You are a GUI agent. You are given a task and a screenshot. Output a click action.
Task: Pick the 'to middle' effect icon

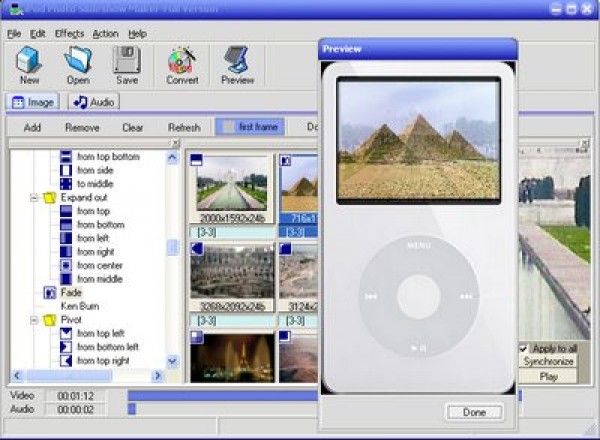[66, 184]
